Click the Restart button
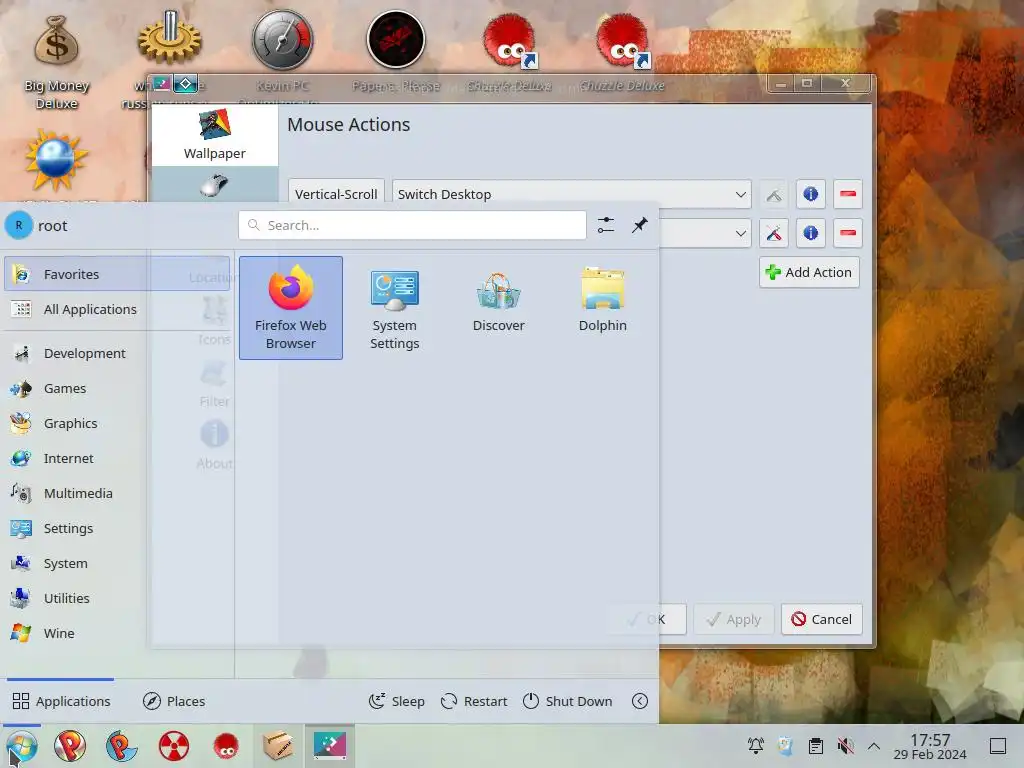Viewport: 1024px width, 768px height. [x=474, y=701]
